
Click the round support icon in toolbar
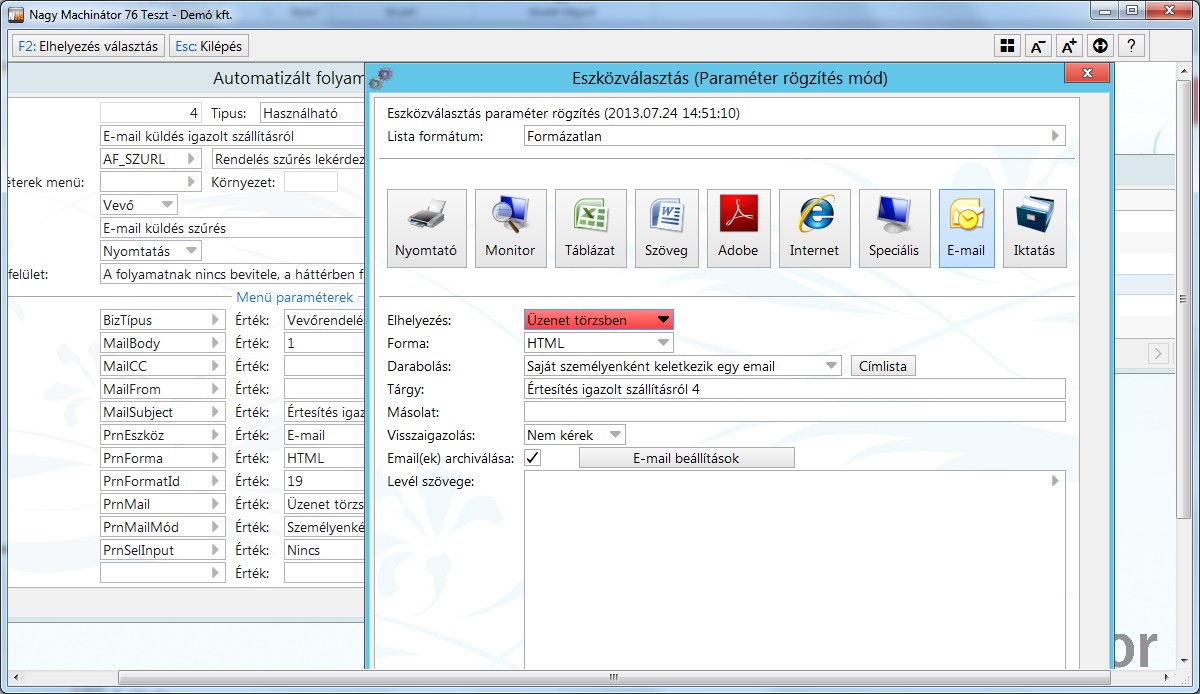pyautogui.click(x=1100, y=46)
